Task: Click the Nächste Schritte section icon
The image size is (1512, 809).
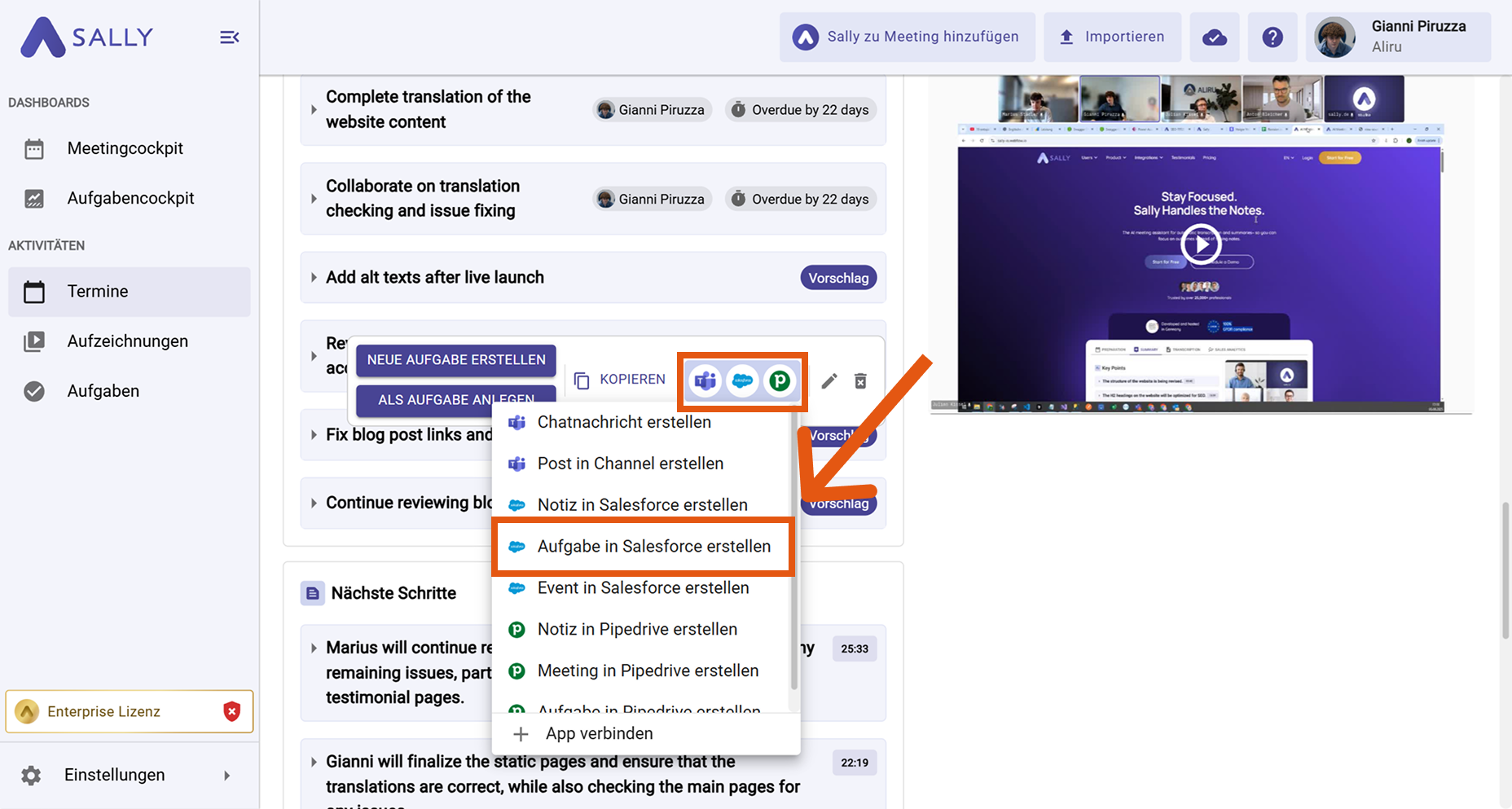Action: pos(313,594)
